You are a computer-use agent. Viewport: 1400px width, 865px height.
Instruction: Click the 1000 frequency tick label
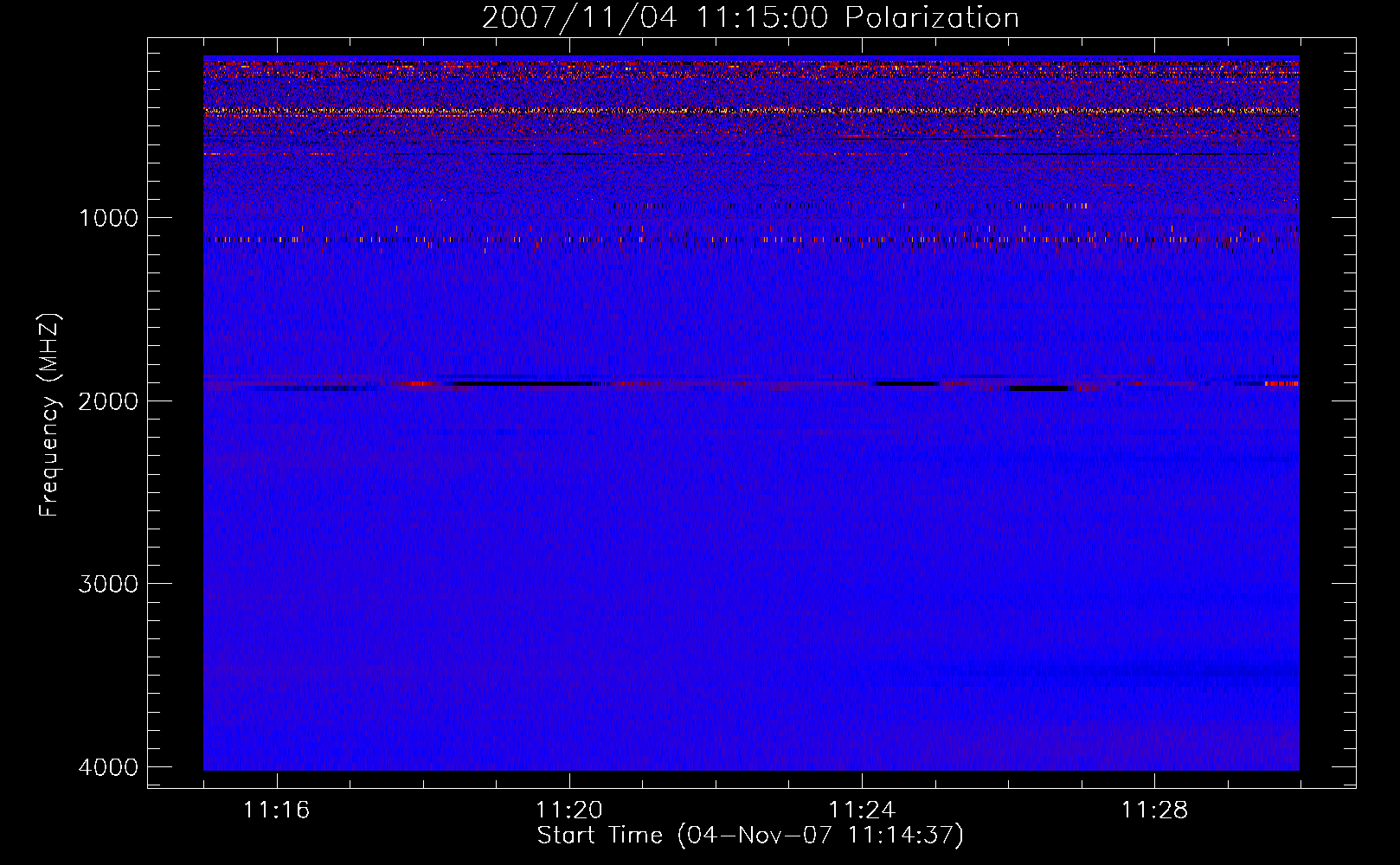pyautogui.click(x=109, y=217)
